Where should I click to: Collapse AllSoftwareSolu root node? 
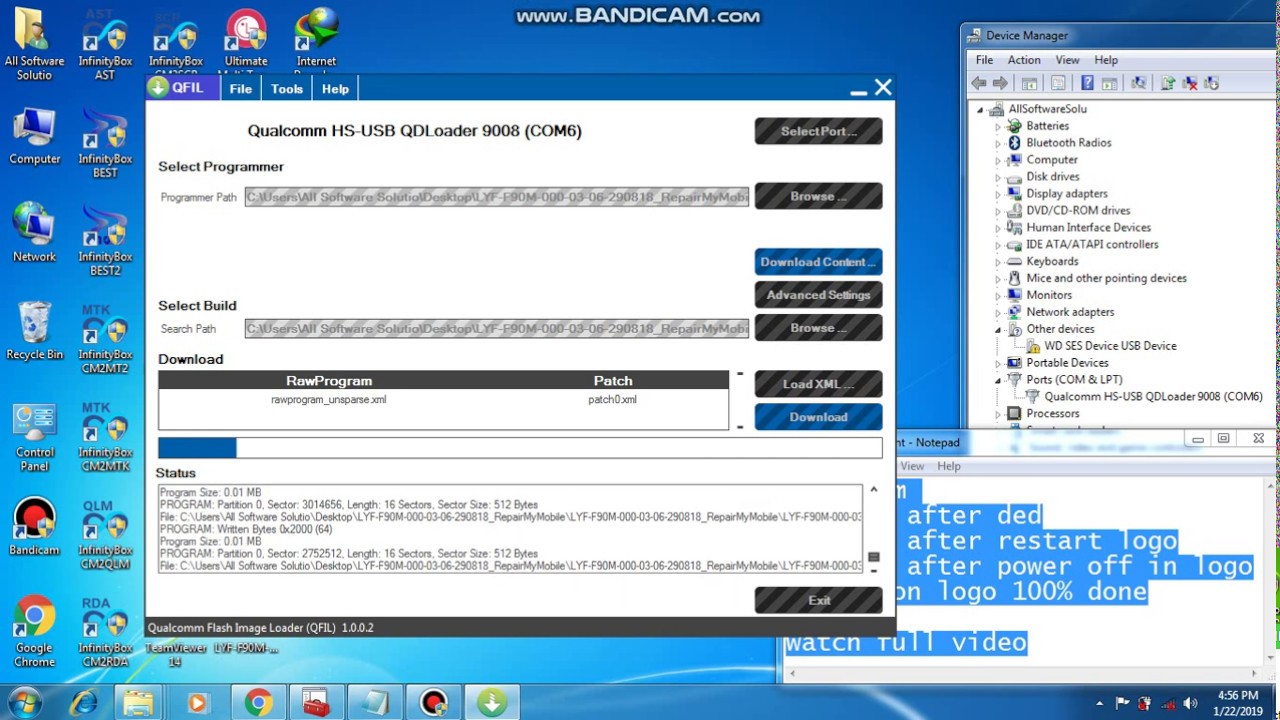[x=980, y=109]
